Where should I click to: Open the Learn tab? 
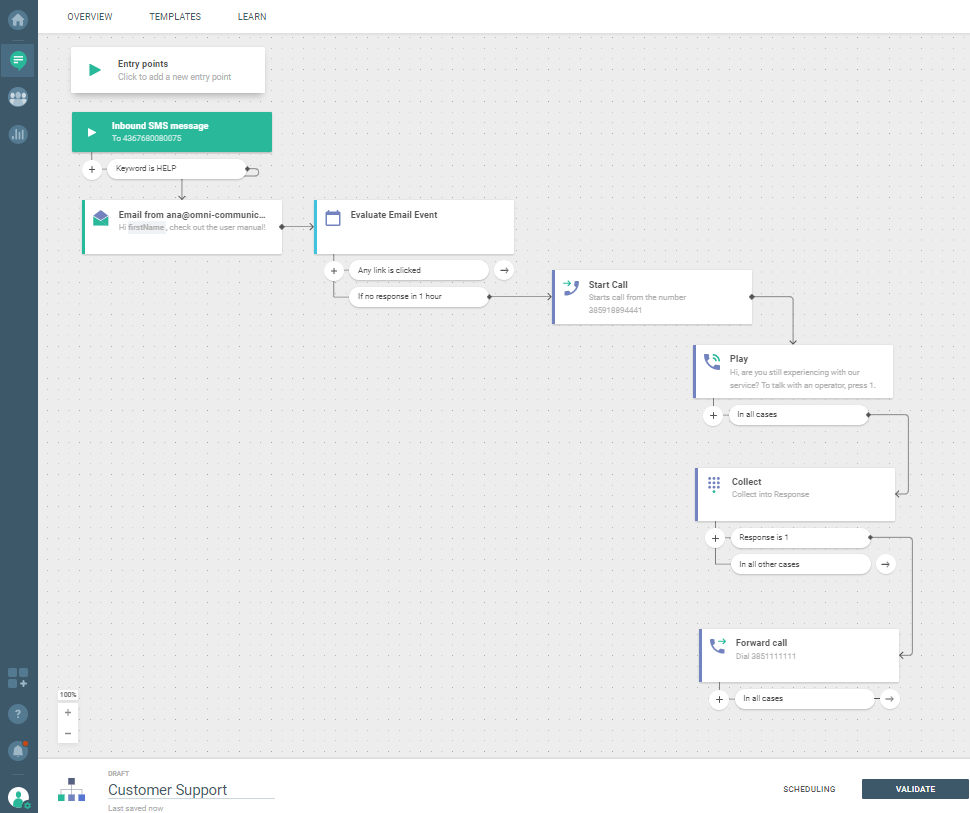252,17
